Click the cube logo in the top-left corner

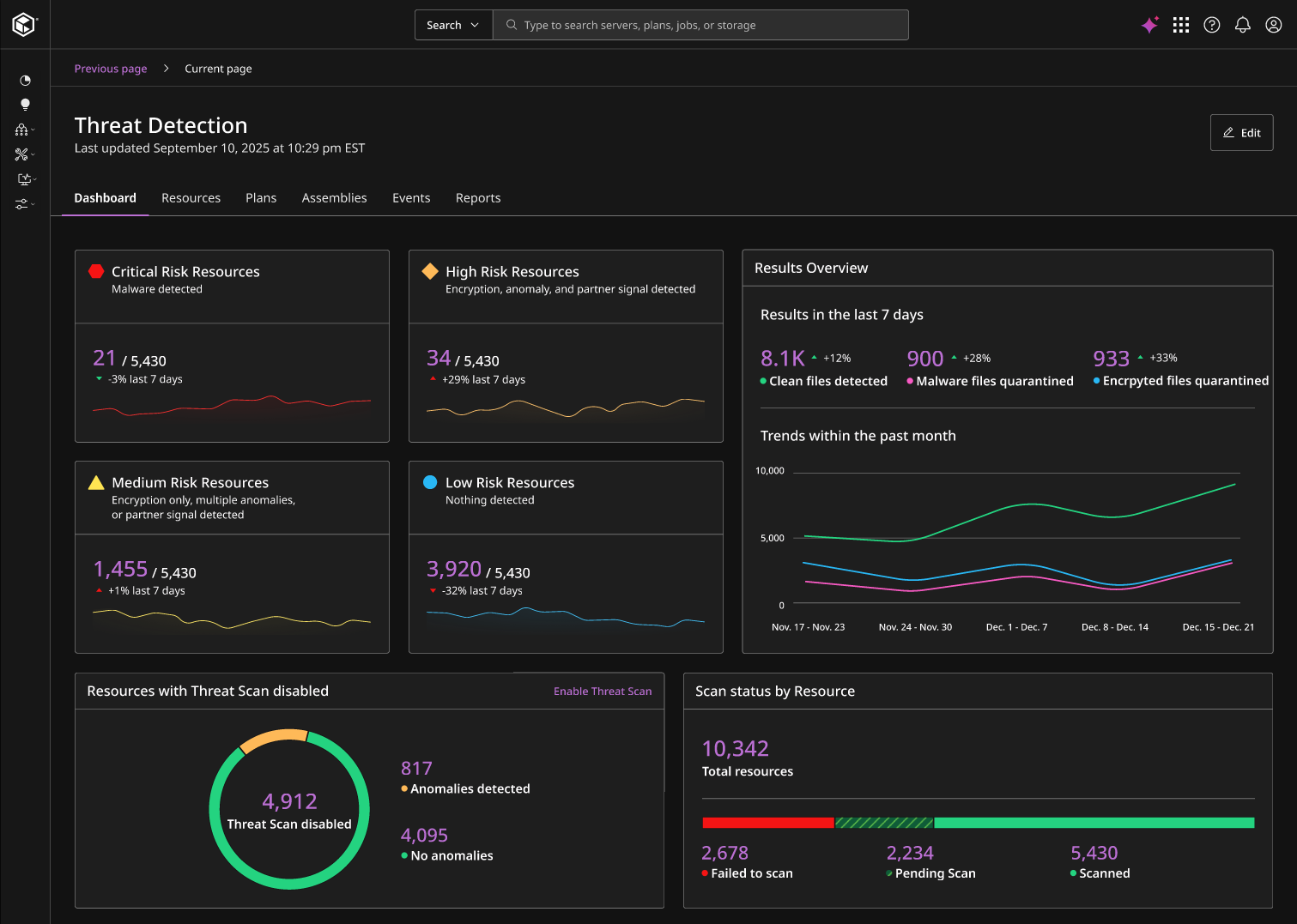[x=24, y=24]
